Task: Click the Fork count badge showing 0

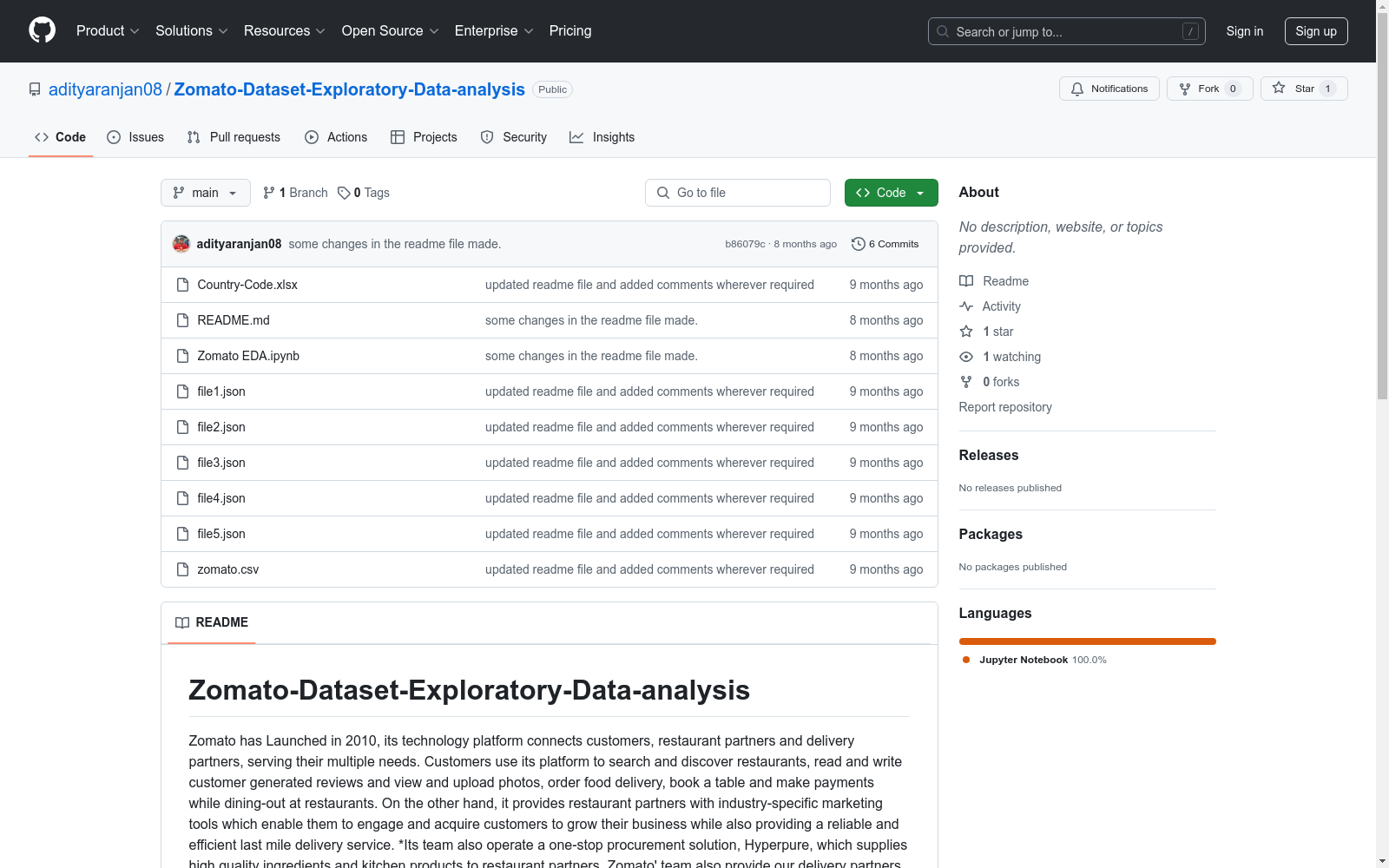Action: pos(1233,89)
